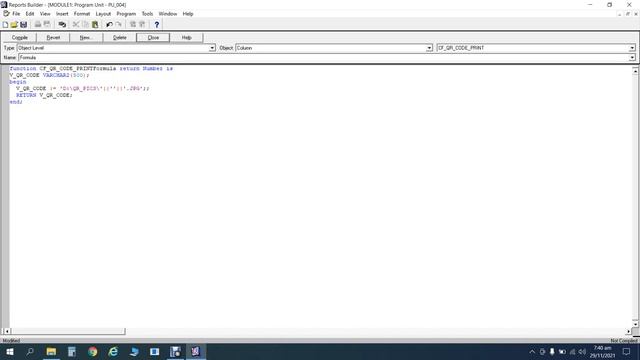Viewport: 640px width, 360px height.
Task: Click the Reports Builder taskbar icon
Action: tap(196, 351)
